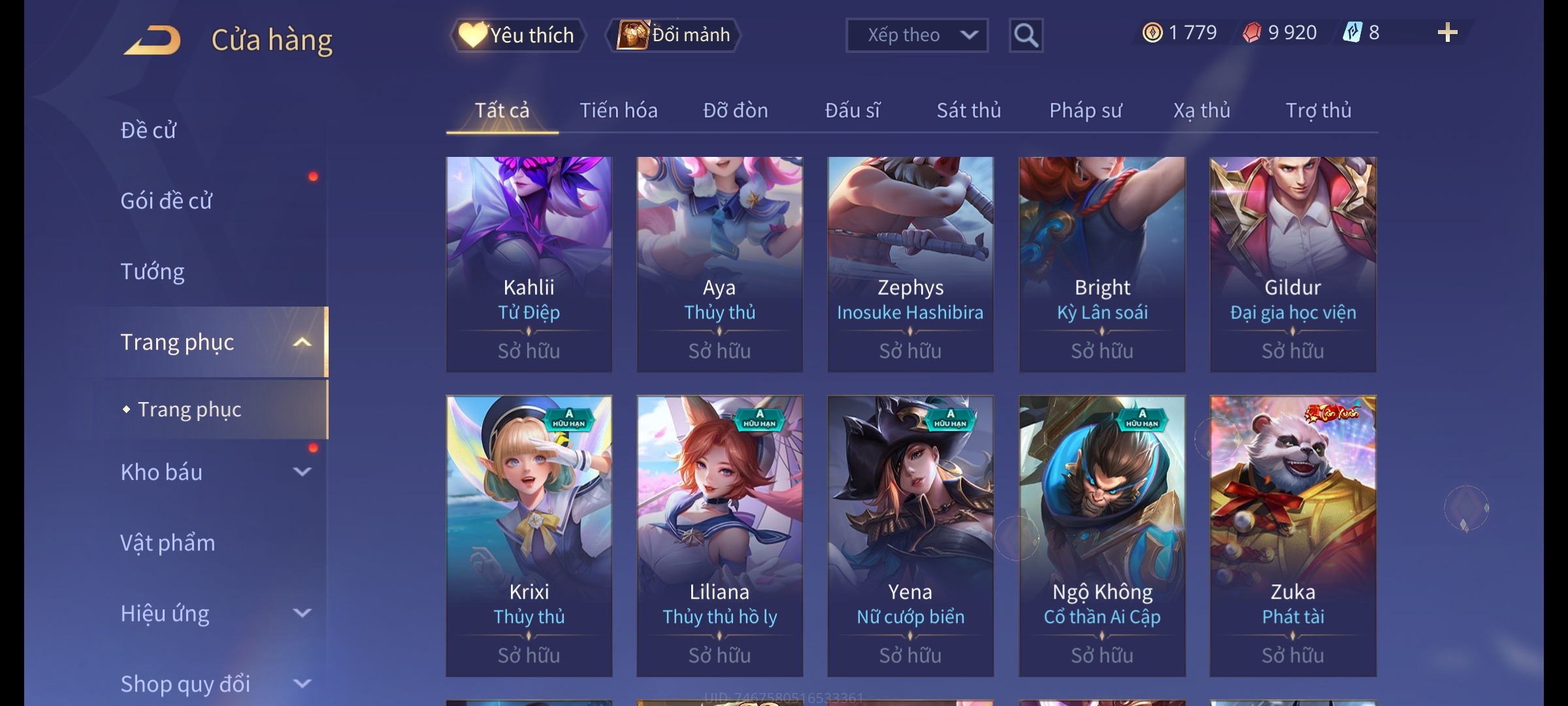Expand the Kho báu sidebar section
The width and height of the screenshot is (1568, 706).
(x=302, y=472)
